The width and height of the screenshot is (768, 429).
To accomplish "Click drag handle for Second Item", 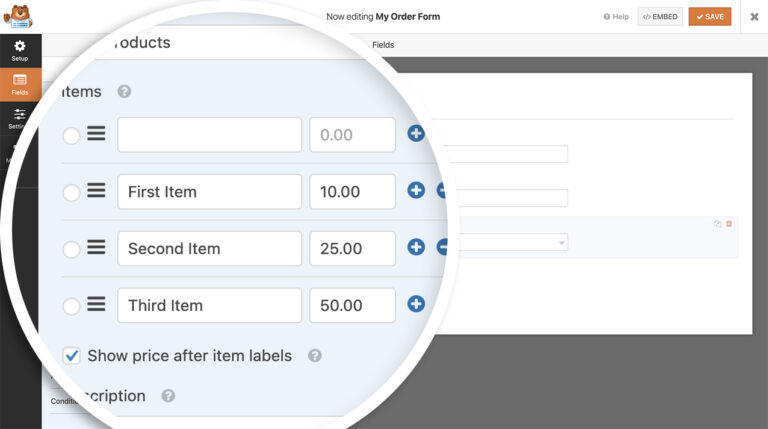I will coord(96,248).
